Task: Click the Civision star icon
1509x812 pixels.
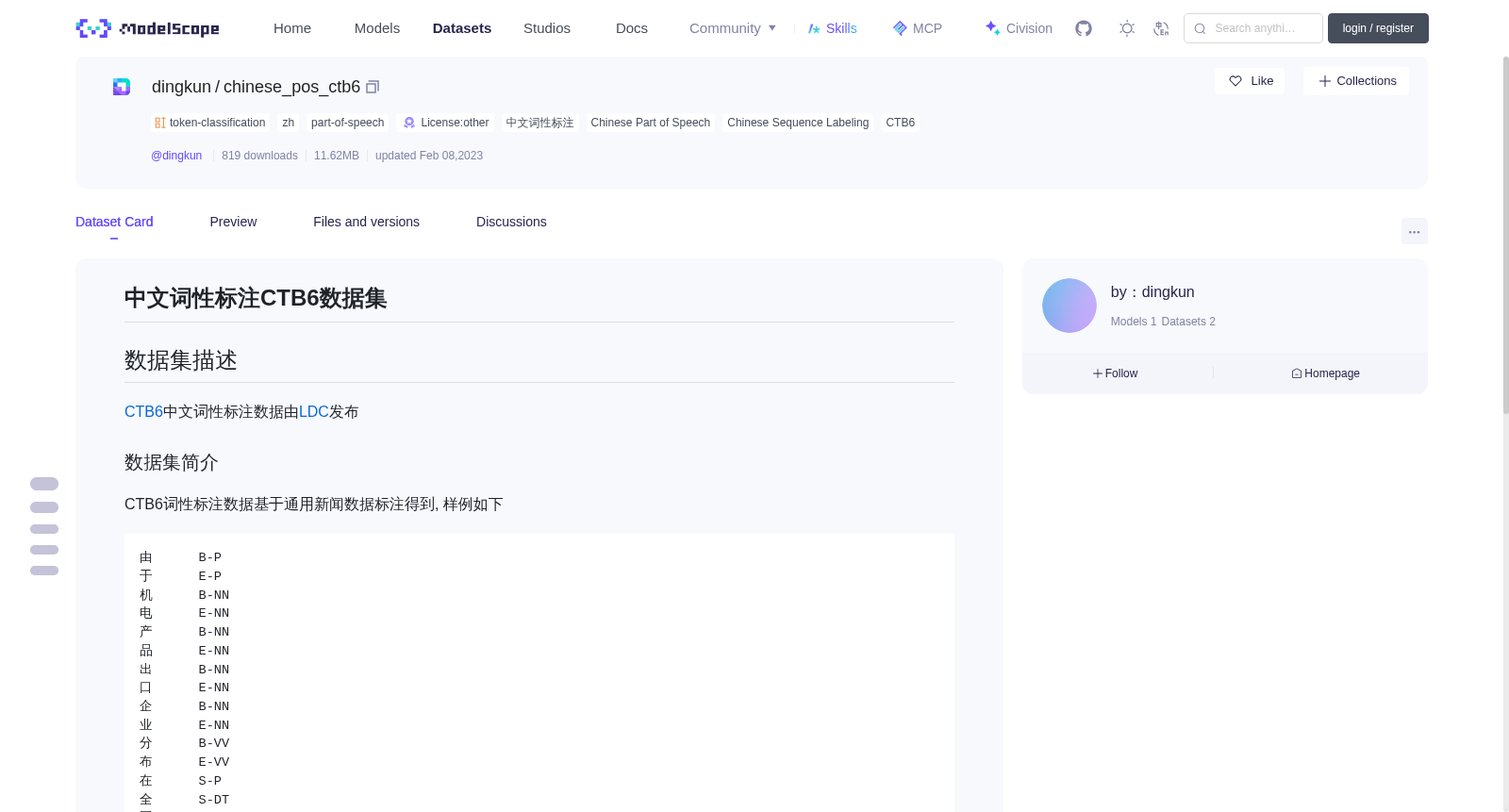Action: [x=992, y=28]
